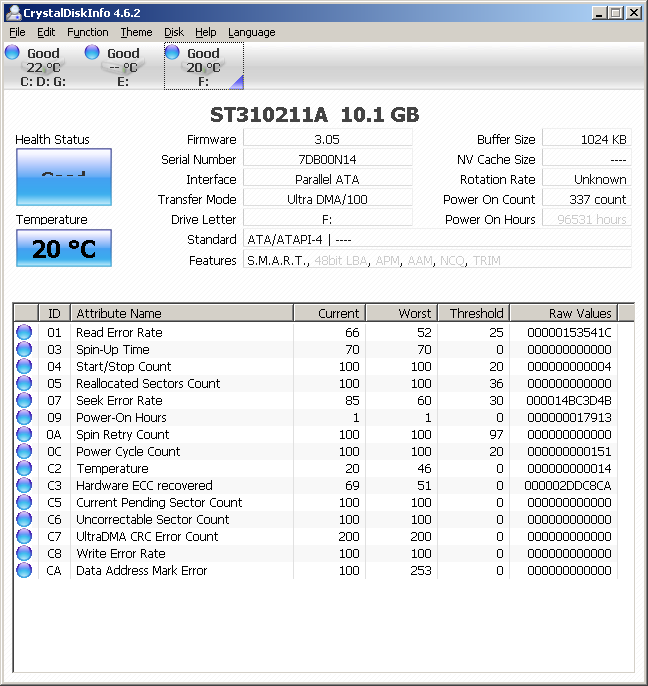
Task: Click status orb of Reallocated Sectors Count row
Action: click(24, 383)
